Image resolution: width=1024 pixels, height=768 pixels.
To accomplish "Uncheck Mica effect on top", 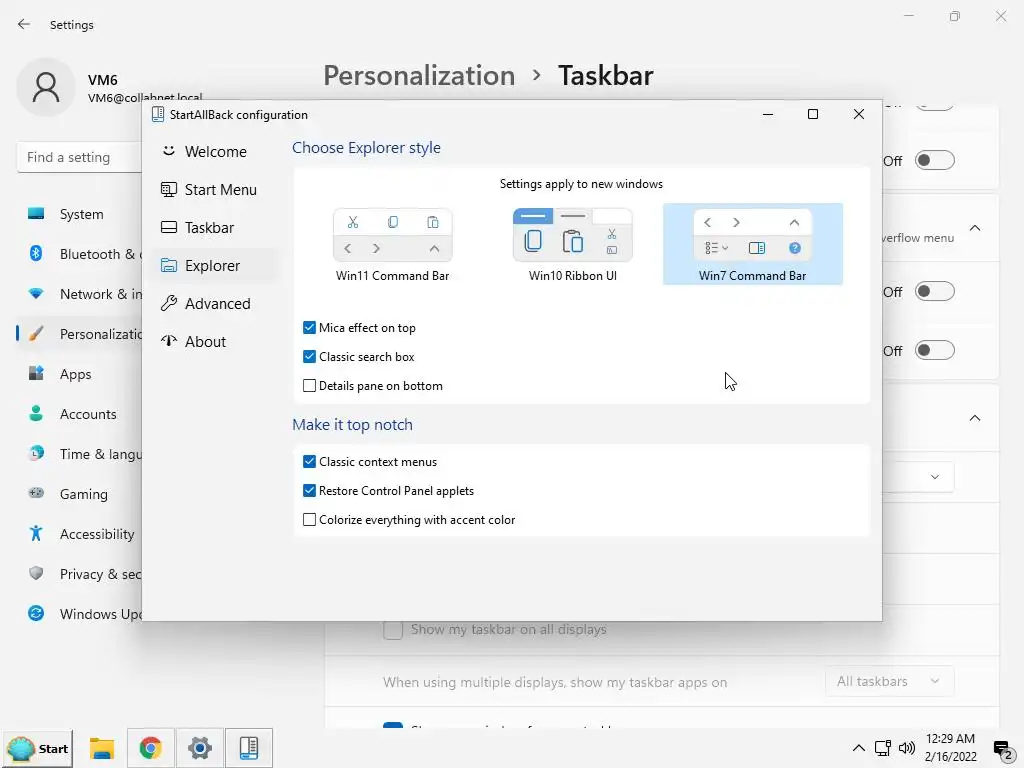I will point(310,328).
